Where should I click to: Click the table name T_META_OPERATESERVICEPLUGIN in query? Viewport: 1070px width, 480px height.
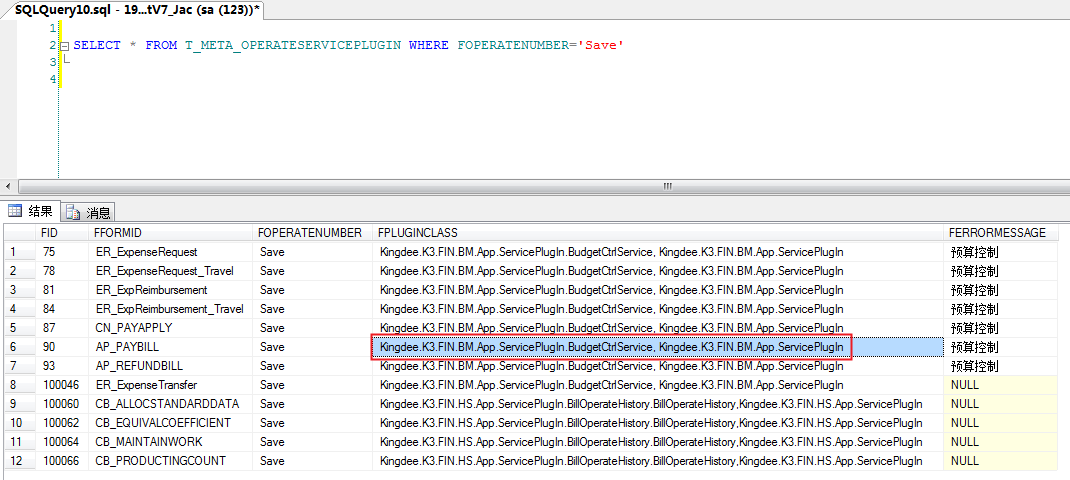tap(293, 46)
